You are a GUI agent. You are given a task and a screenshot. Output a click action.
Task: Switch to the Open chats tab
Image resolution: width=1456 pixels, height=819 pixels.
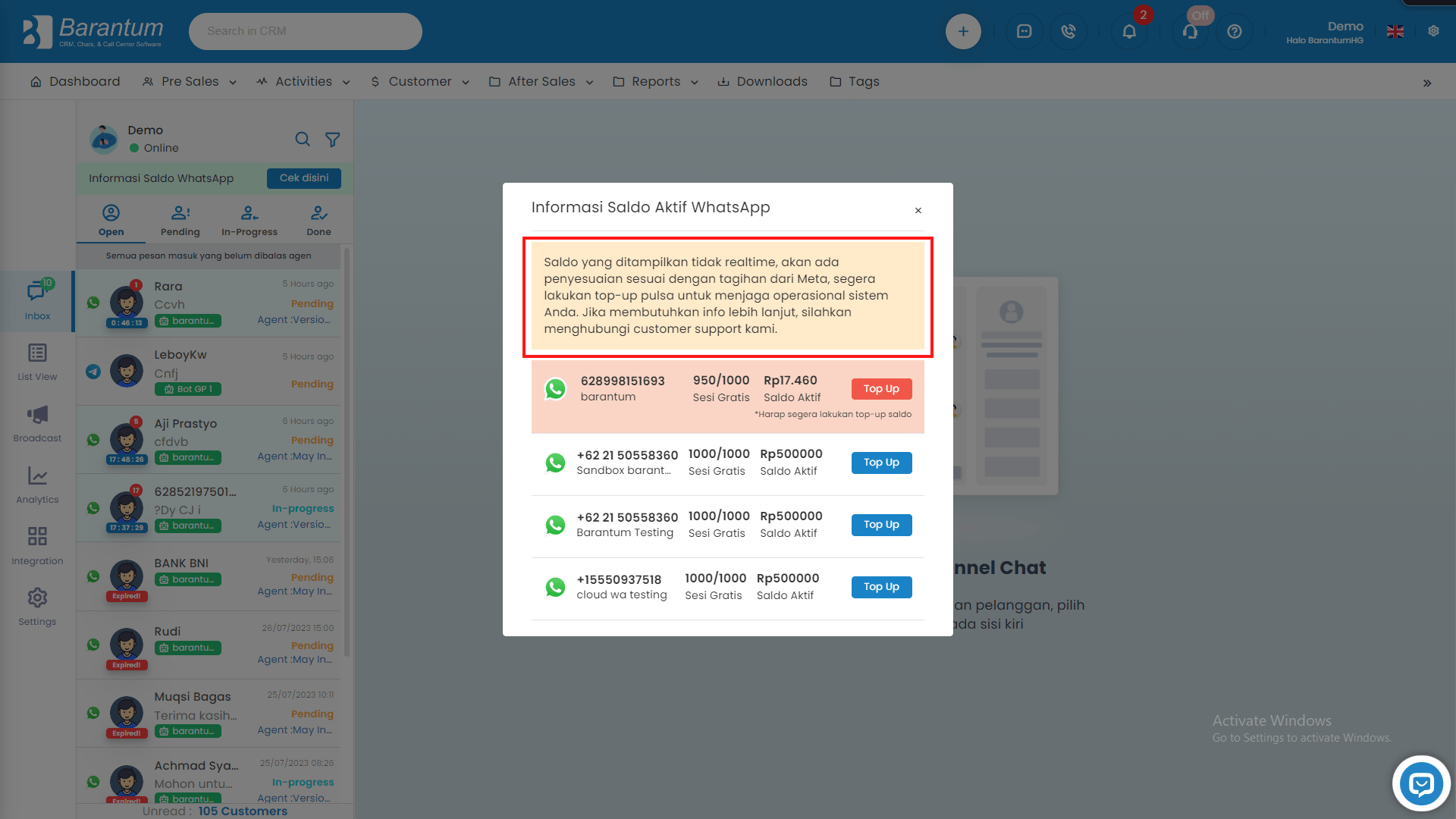coord(111,221)
